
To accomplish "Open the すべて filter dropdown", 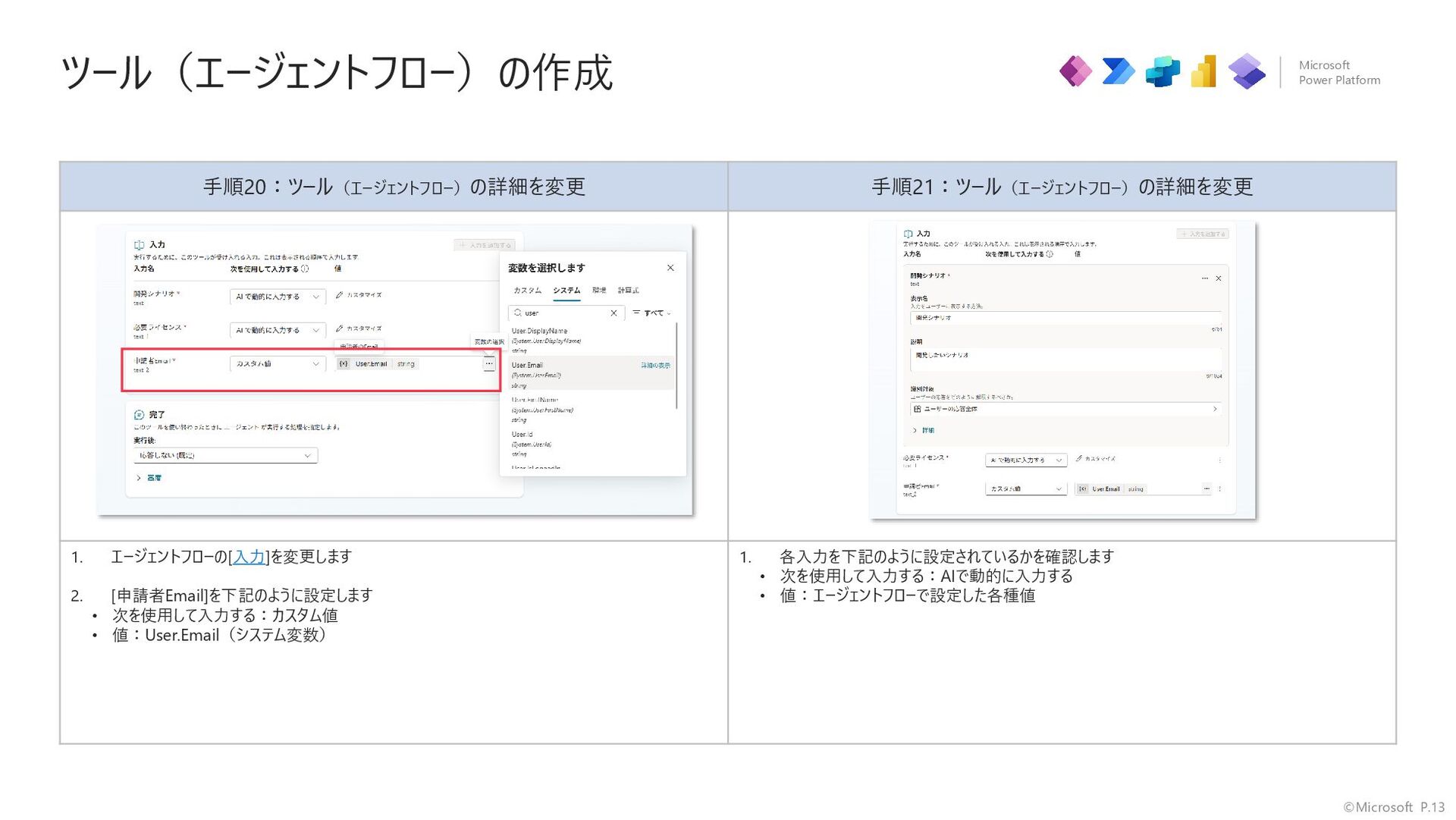I will point(652,313).
